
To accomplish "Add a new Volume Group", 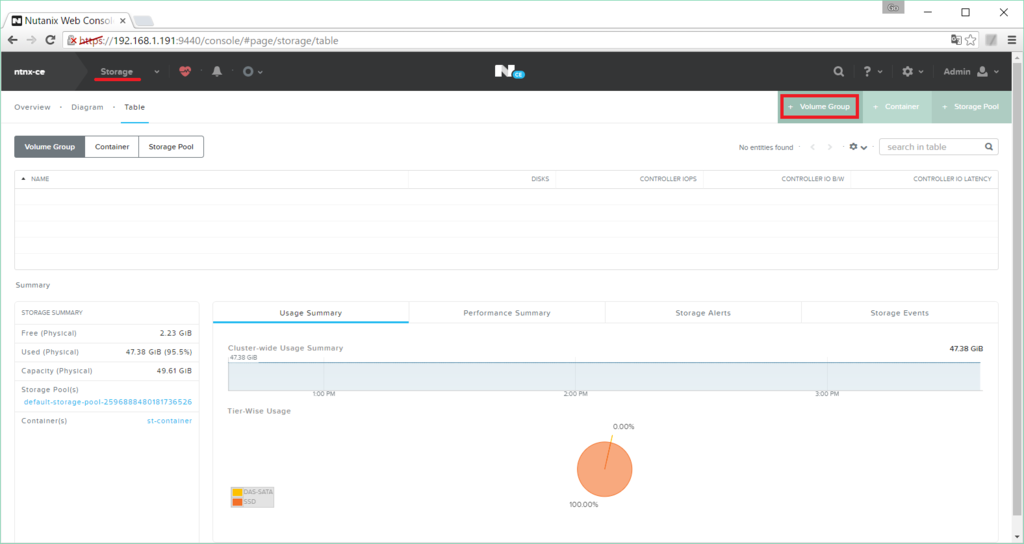I will click(820, 106).
